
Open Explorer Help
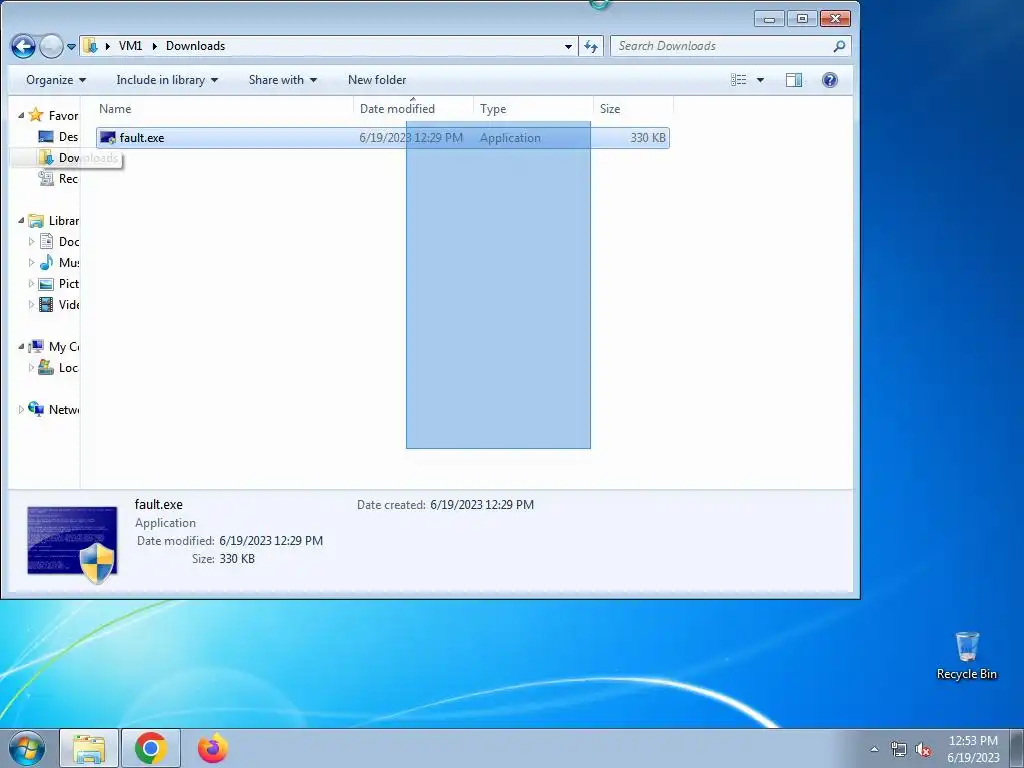coord(829,80)
